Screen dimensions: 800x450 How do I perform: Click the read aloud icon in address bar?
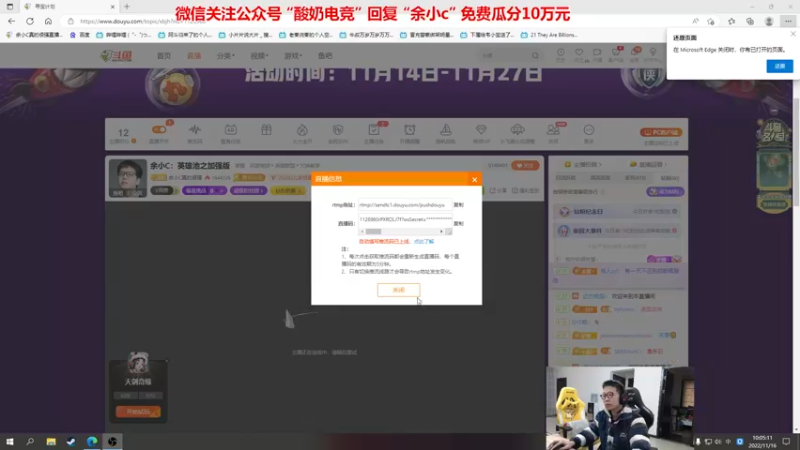click(695, 21)
